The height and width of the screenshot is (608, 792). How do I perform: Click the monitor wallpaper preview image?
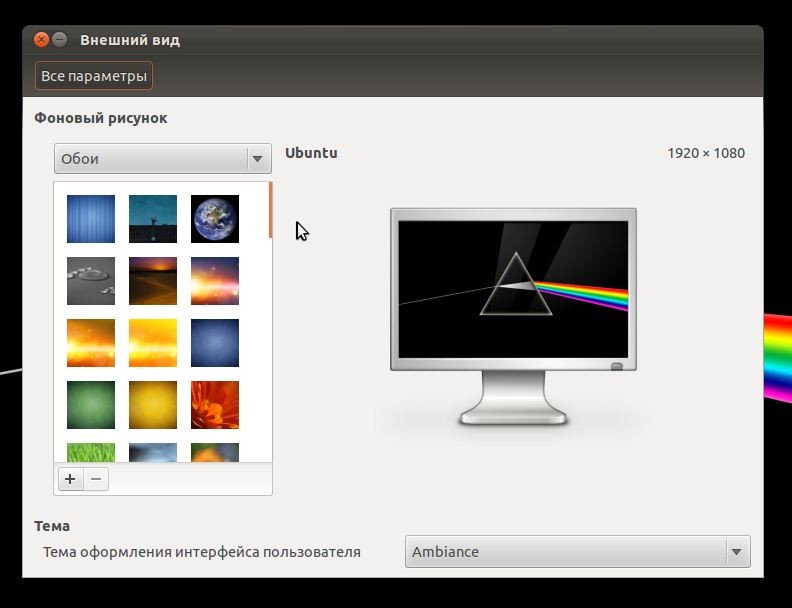pos(513,289)
